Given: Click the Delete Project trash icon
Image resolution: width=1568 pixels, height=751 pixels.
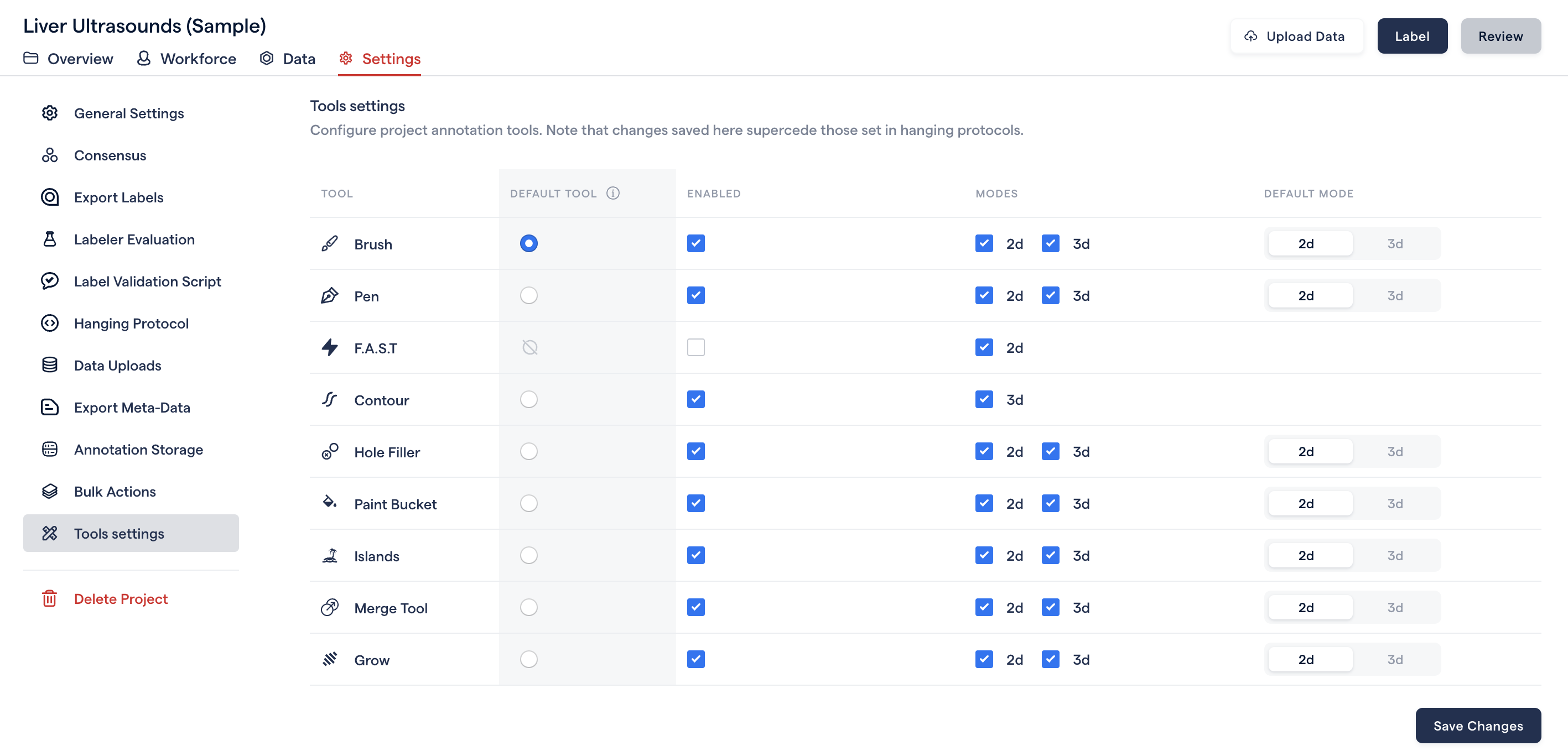Looking at the screenshot, I should click(50, 599).
